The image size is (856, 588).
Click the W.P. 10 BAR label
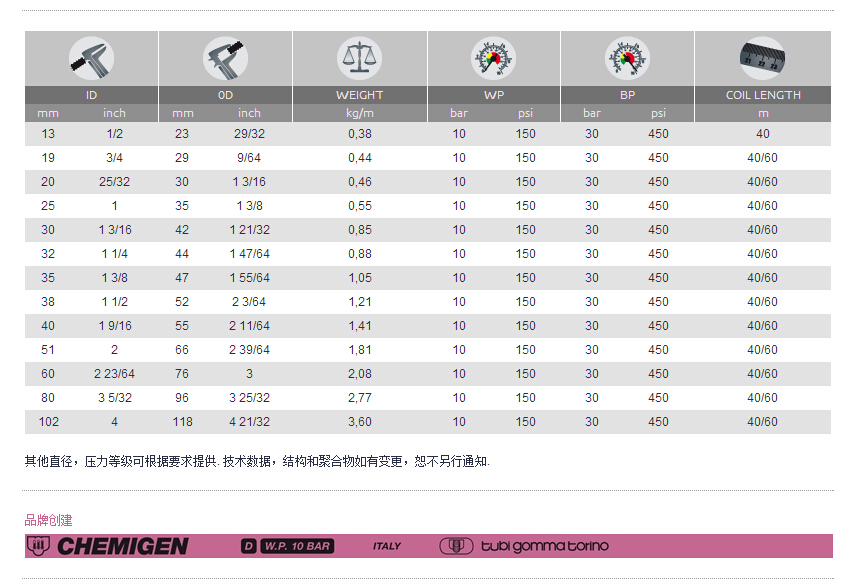(x=296, y=546)
